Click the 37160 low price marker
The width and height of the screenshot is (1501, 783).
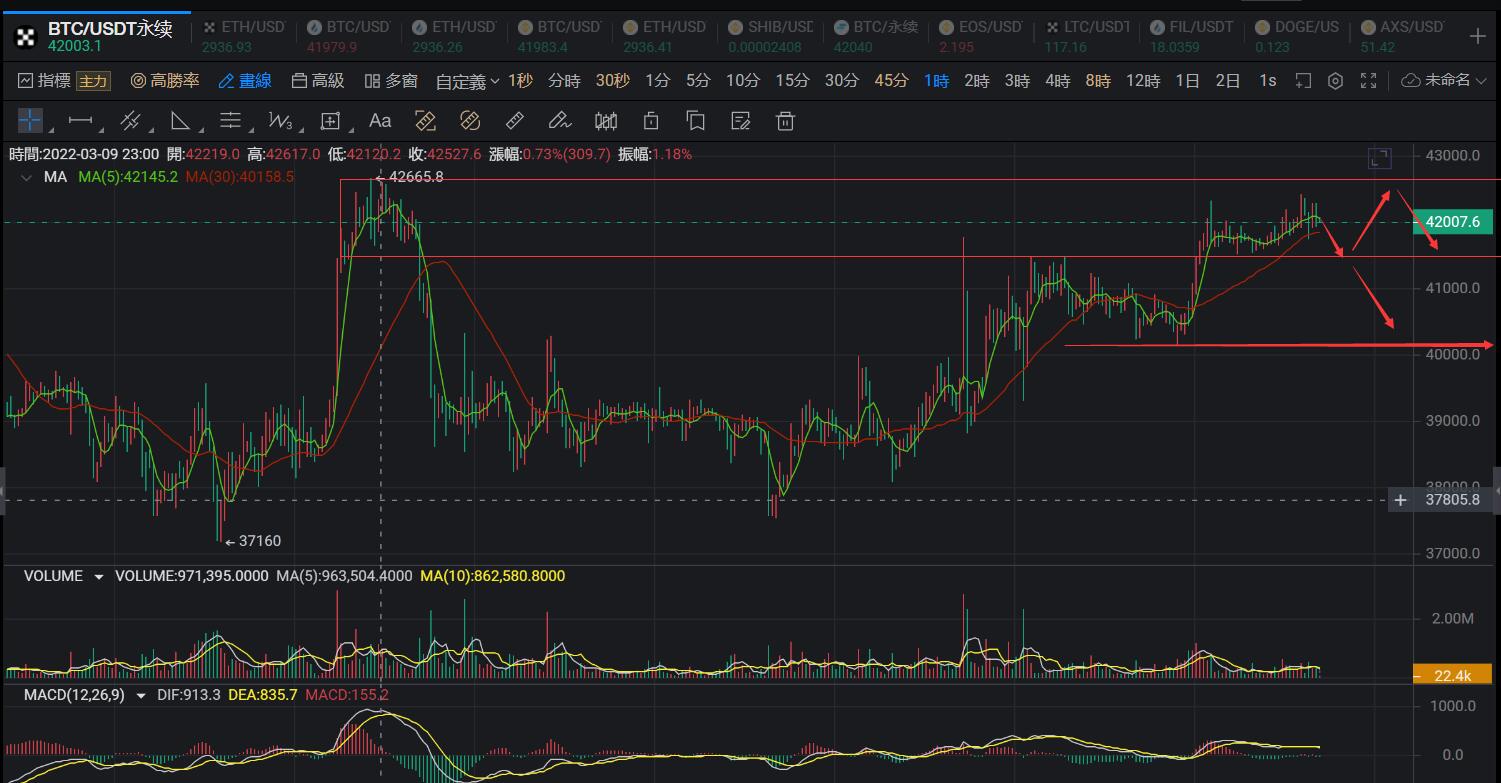pyautogui.click(x=260, y=541)
